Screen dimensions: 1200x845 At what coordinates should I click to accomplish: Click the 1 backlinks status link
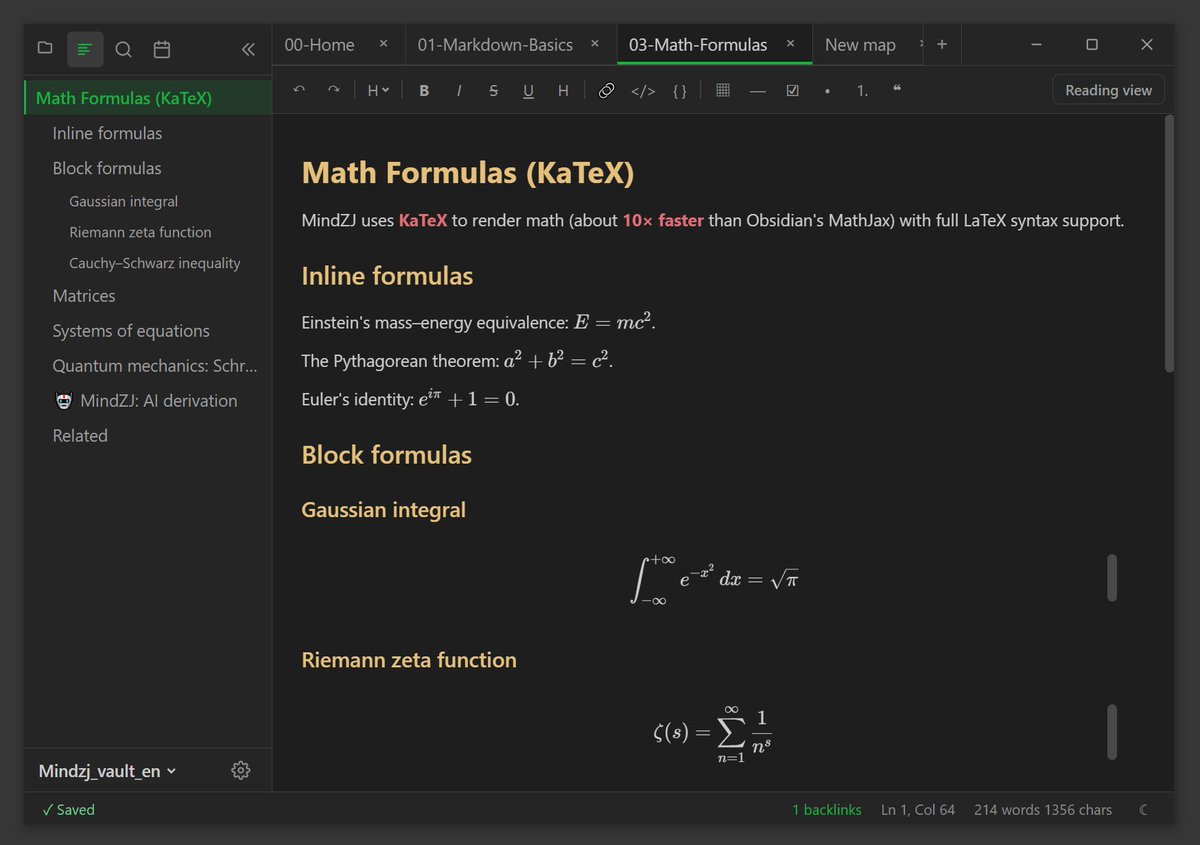pos(826,810)
